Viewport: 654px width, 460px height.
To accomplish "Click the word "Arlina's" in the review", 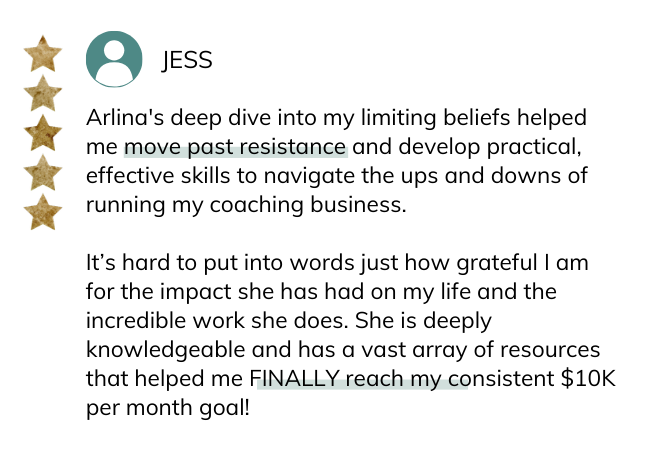I will (124, 119).
